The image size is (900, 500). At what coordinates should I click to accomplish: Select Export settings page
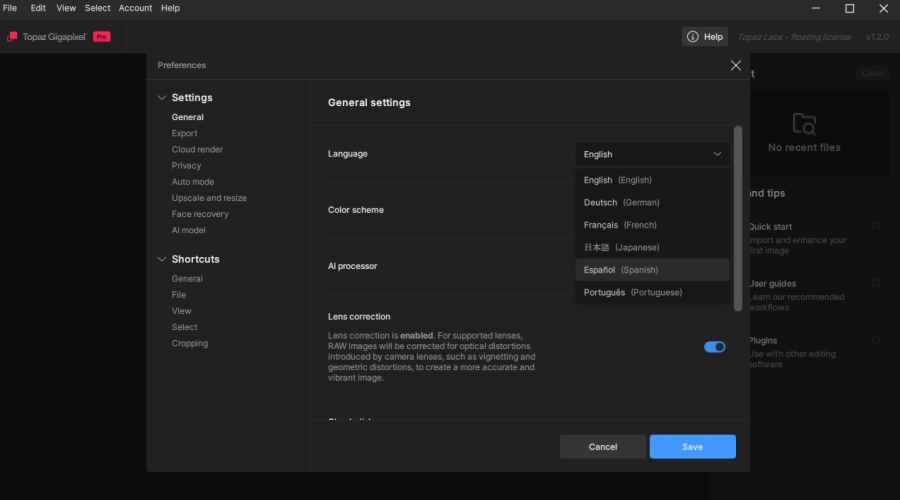(184, 133)
